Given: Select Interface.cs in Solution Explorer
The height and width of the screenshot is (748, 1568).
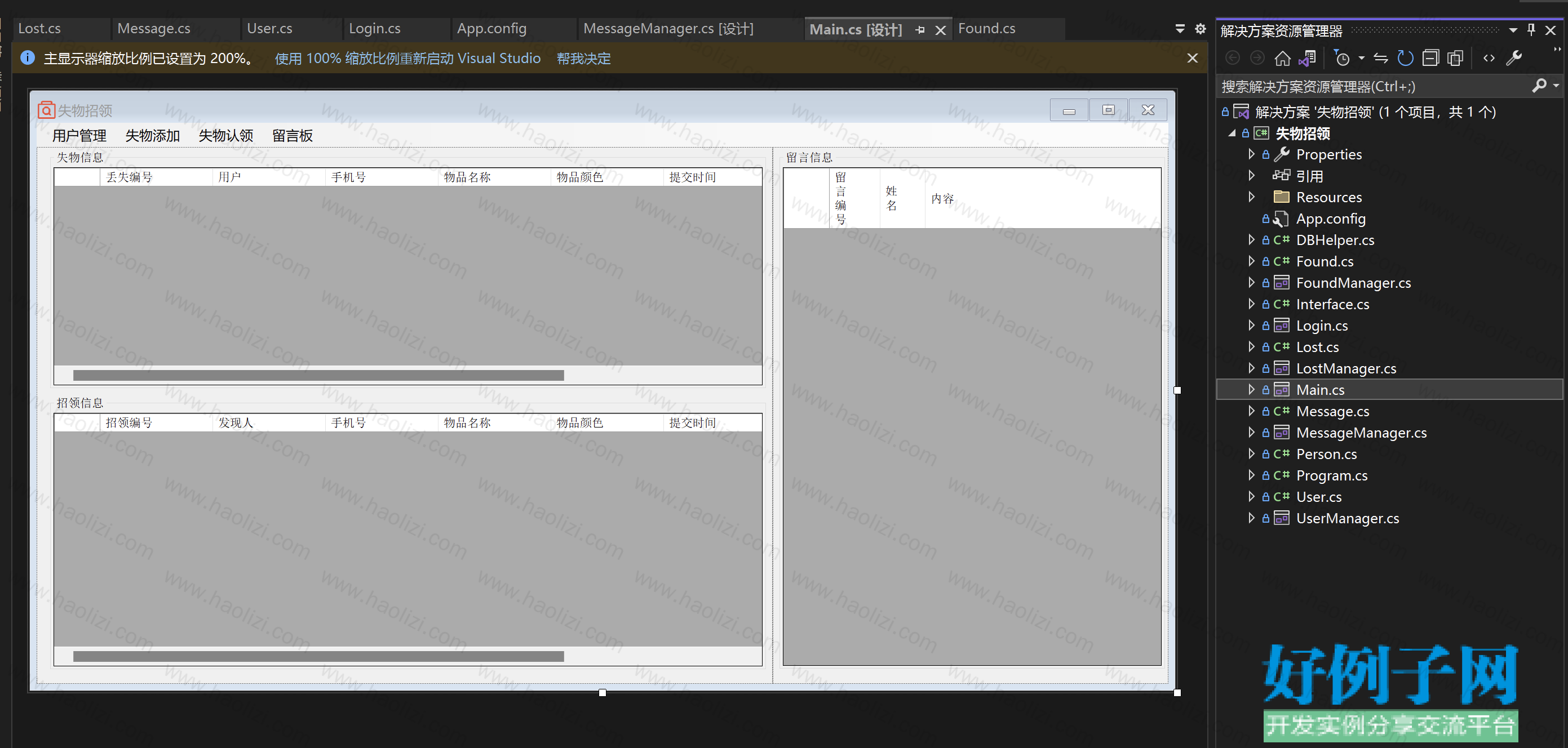Looking at the screenshot, I should pyautogui.click(x=1332, y=304).
